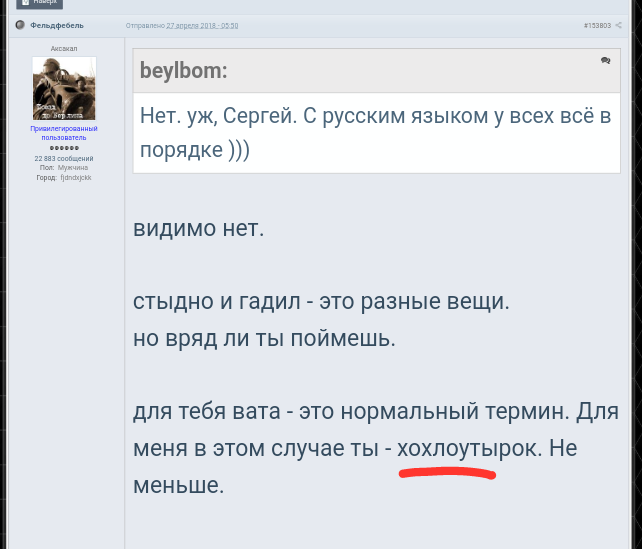The width and height of the screenshot is (642, 549).
Task: Click the quoted text starting with Нет. уж, Сергей
Action: point(374,132)
